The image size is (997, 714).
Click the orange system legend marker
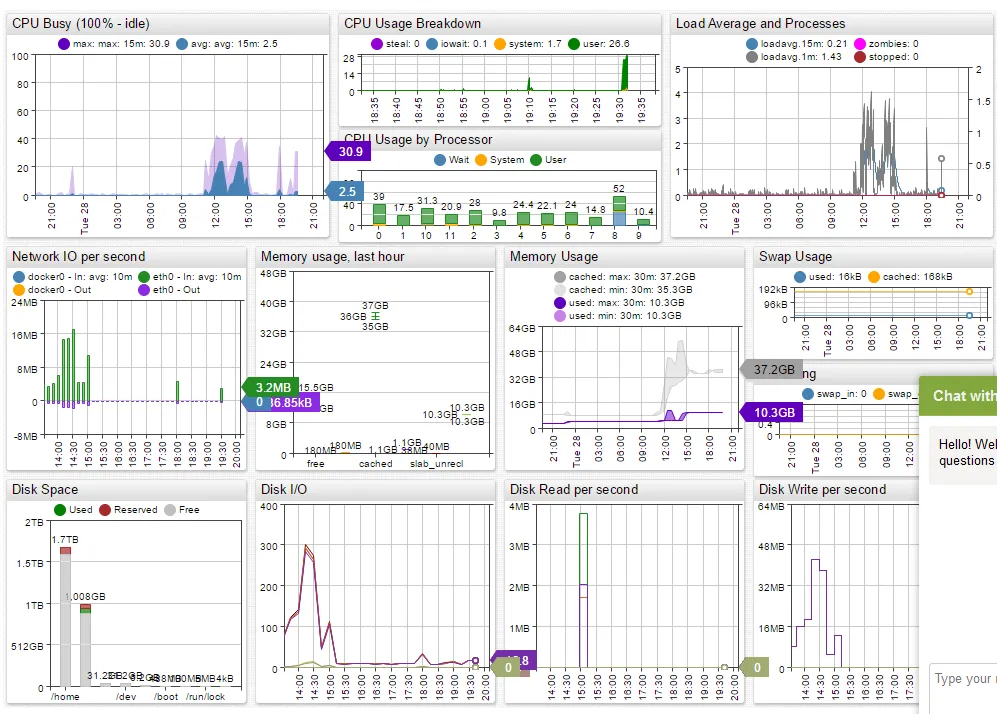[x=500, y=44]
